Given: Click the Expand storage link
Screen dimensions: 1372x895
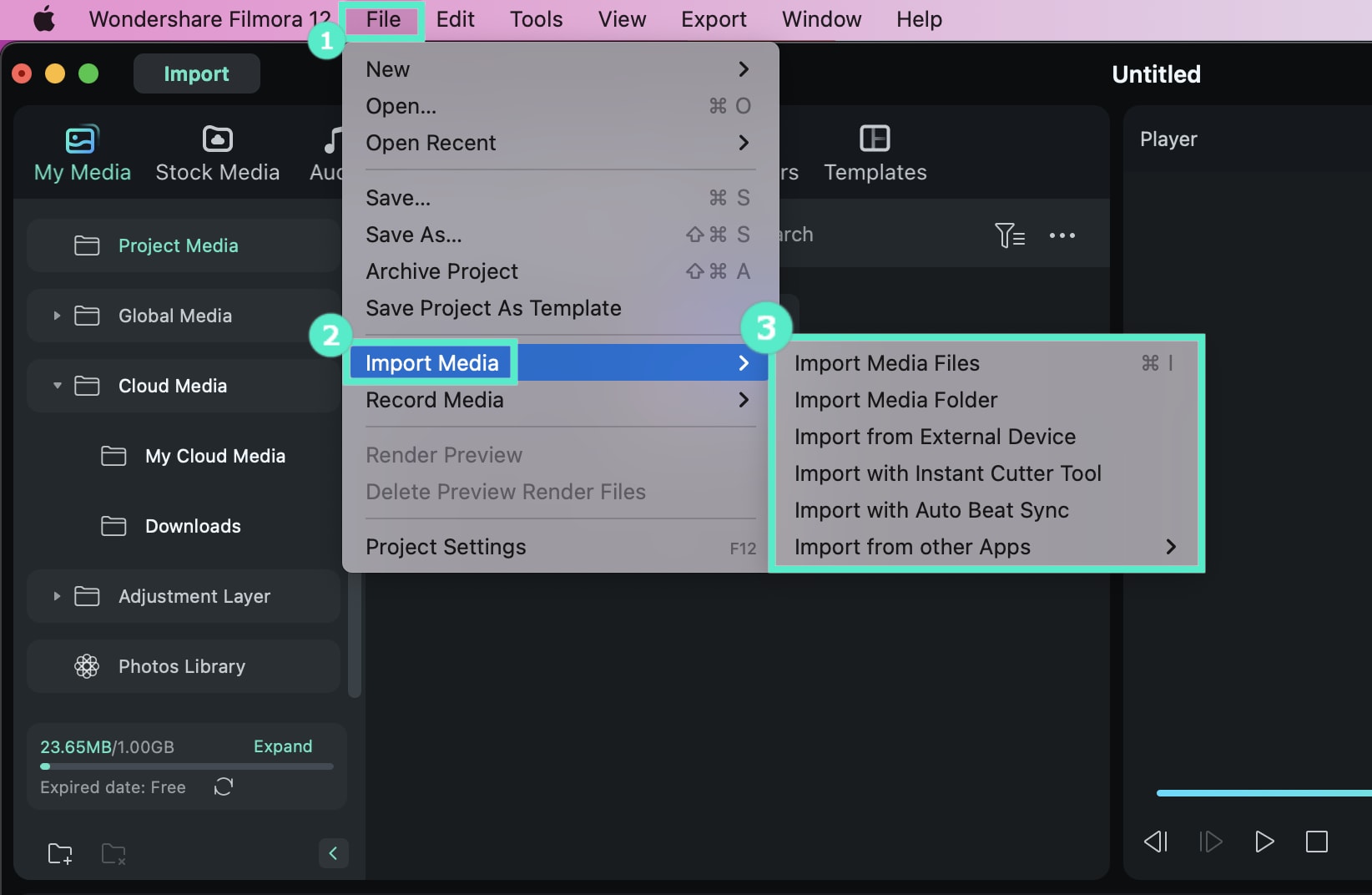Looking at the screenshot, I should (x=283, y=746).
